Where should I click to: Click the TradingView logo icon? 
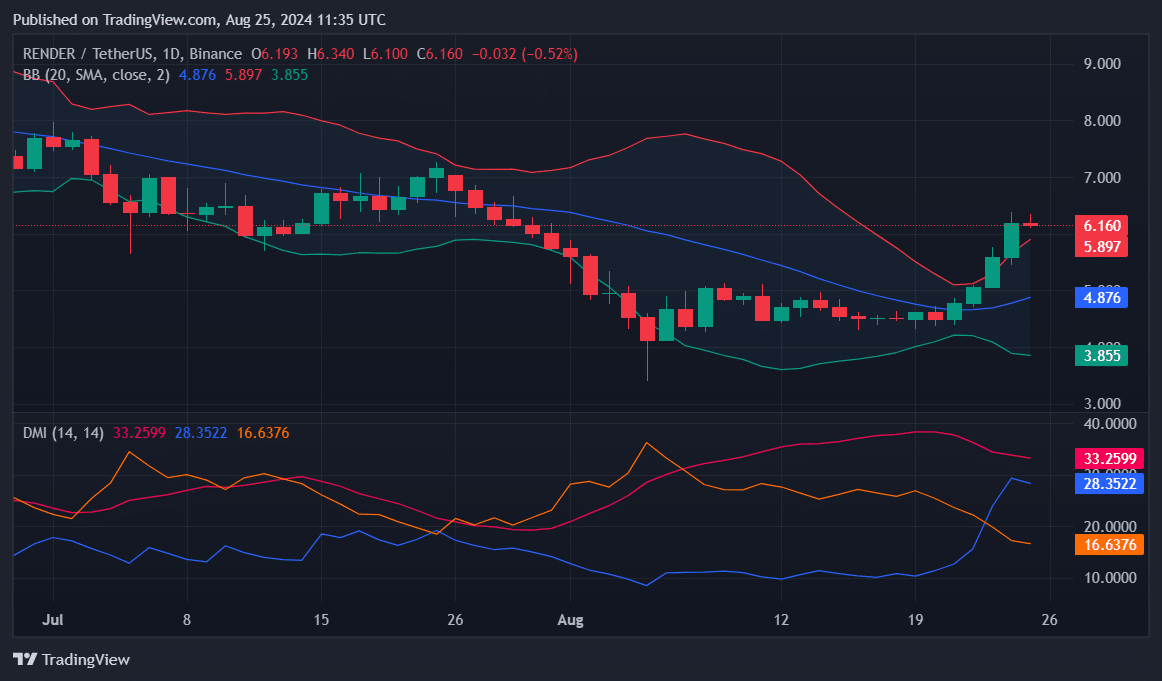pos(22,659)
